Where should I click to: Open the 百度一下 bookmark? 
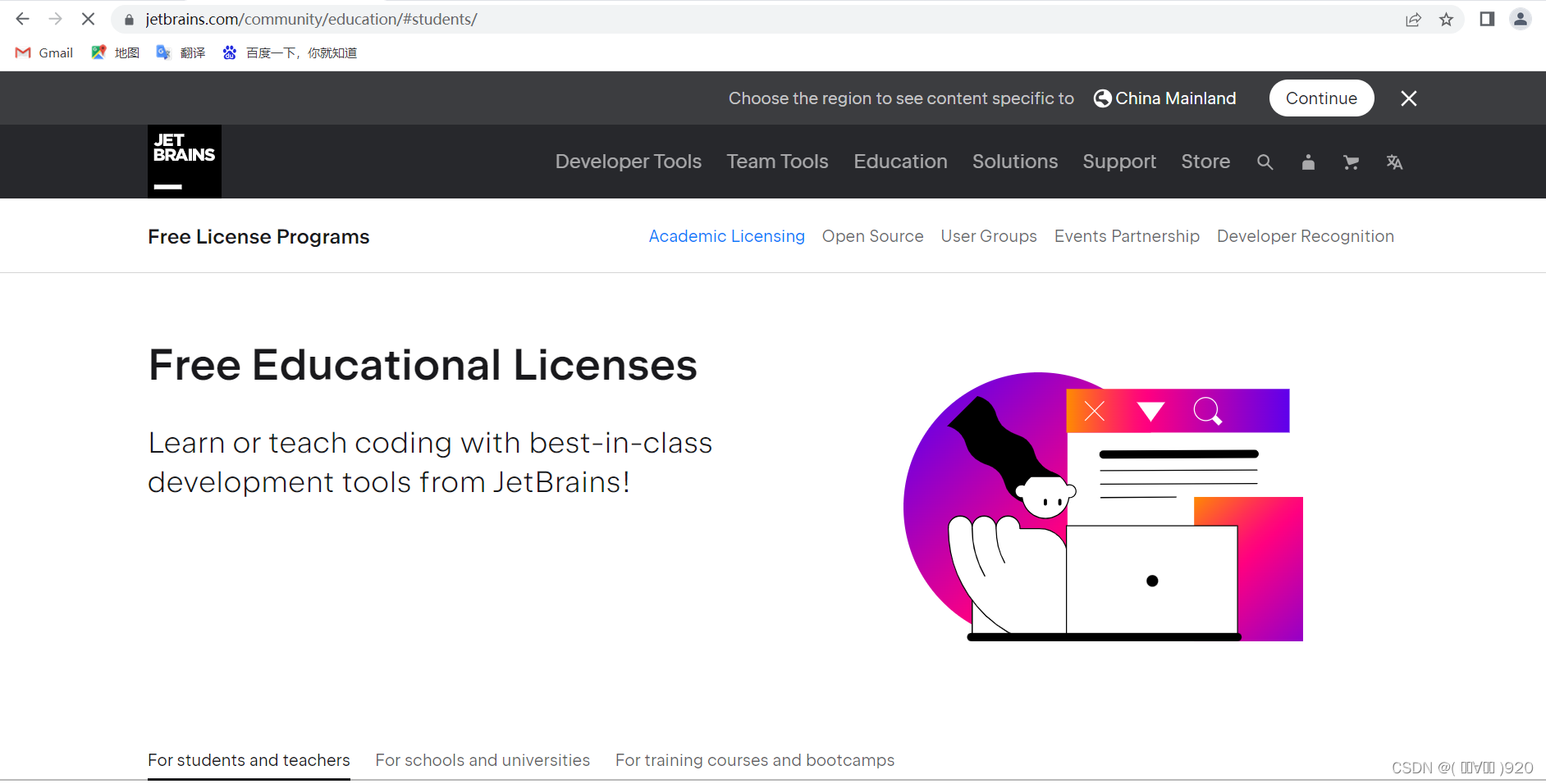[290, 52]
